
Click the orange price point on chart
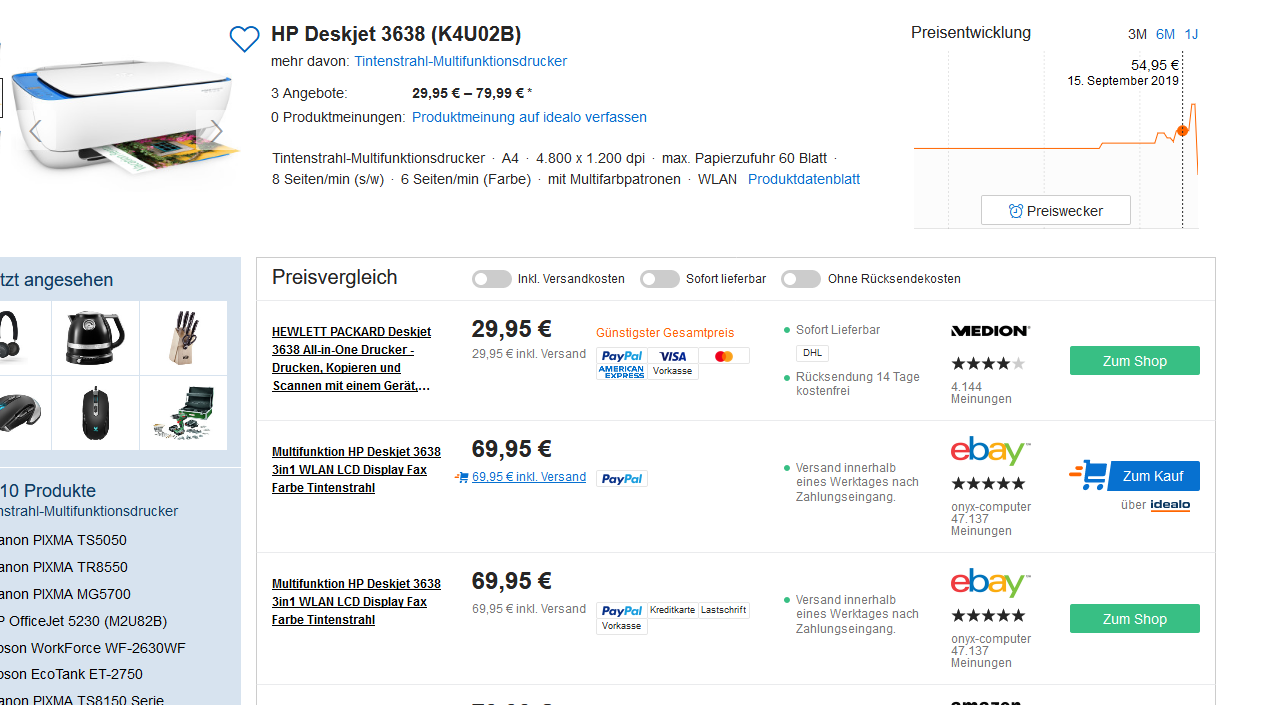[1182, 131]
